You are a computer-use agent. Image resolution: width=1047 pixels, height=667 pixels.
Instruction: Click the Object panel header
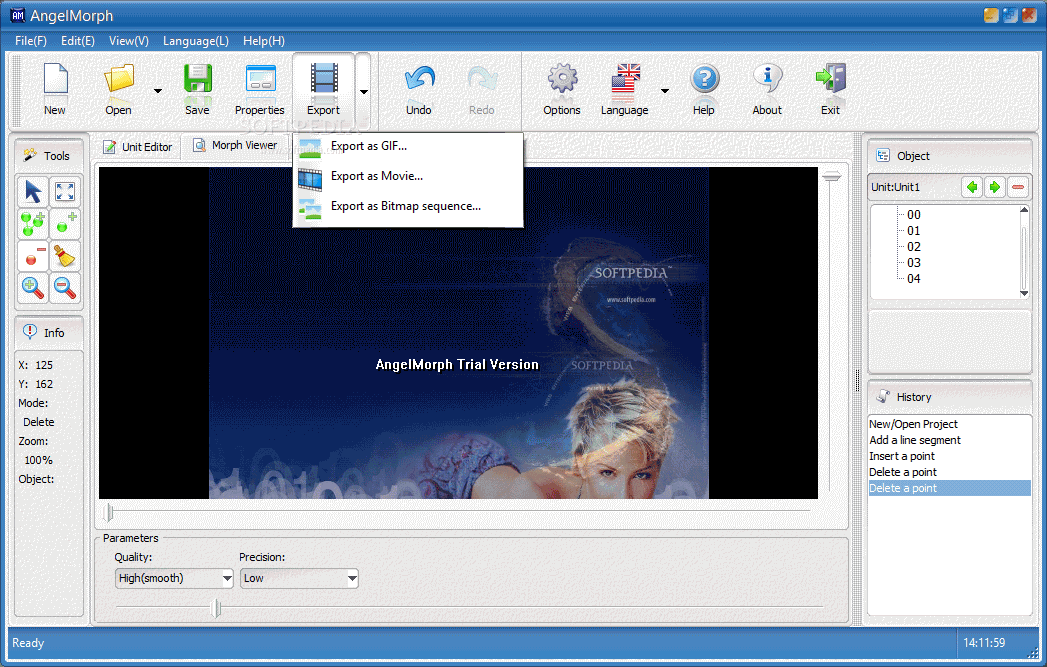[x=950, y=156]
